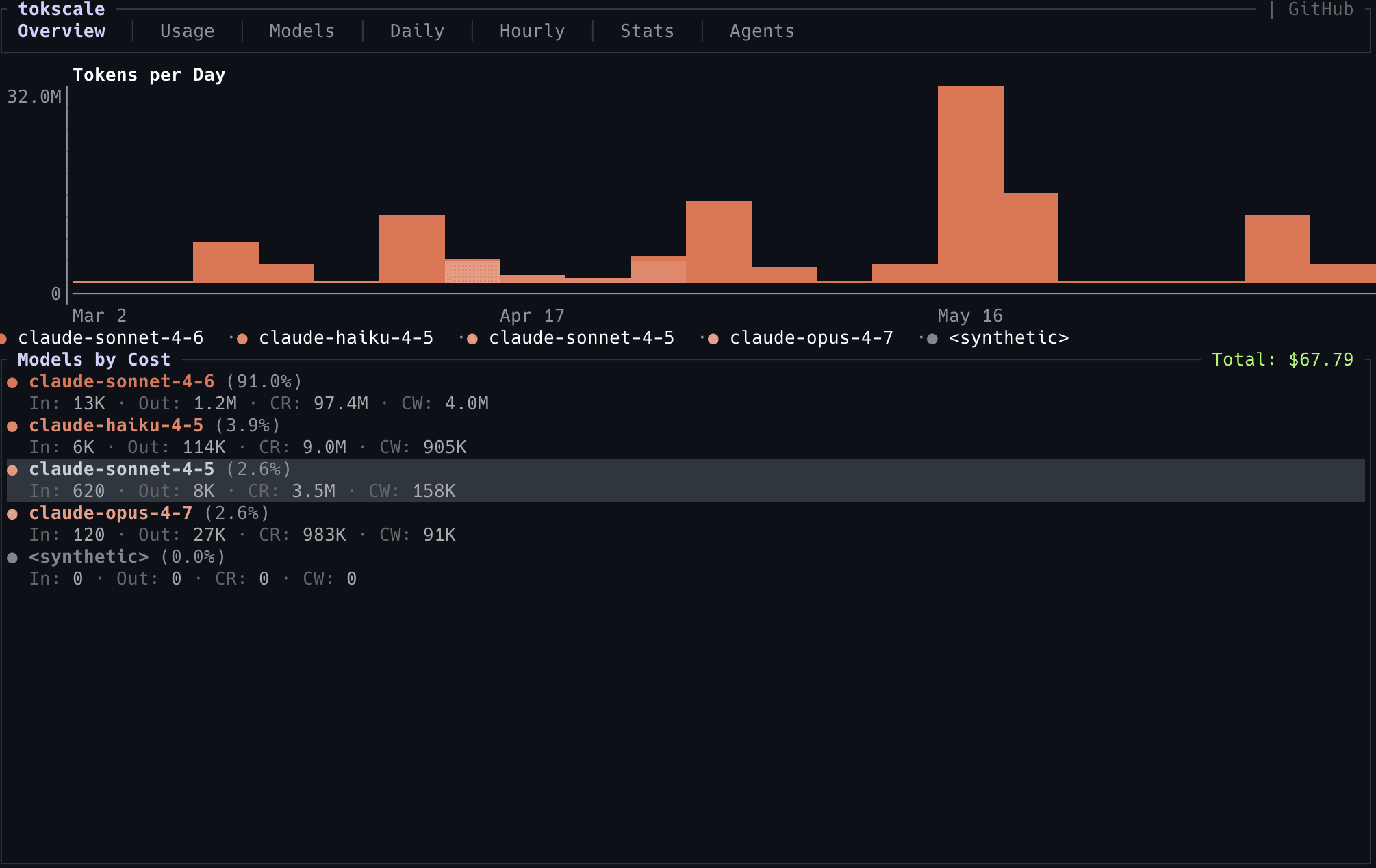
Task: Open the GitHub link
Action: [x=1321, y=9]
